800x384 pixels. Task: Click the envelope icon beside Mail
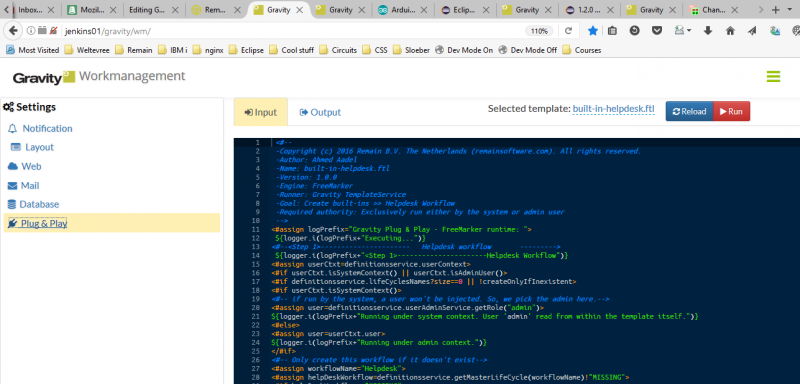[x=12, y=186]
